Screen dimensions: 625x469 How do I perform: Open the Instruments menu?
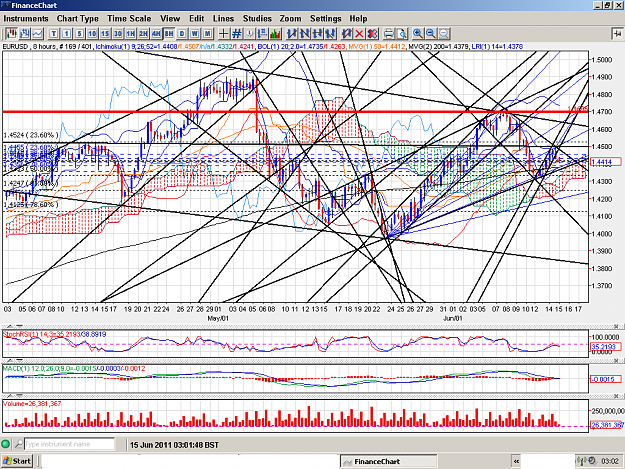click(x=26, y=18)
